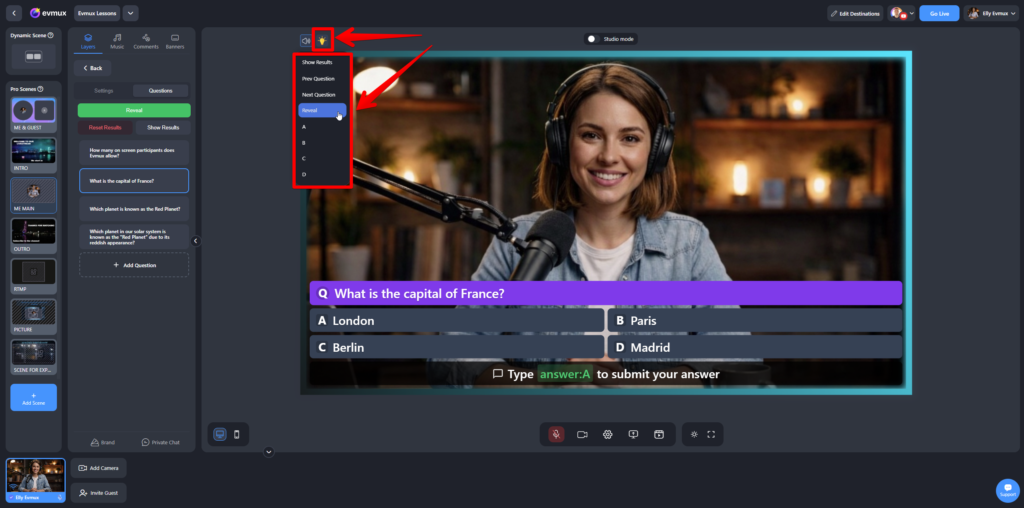Click the brightness icon in bottom toolbar
Viewport: 1024px width, 508px height.
(691, 434)
